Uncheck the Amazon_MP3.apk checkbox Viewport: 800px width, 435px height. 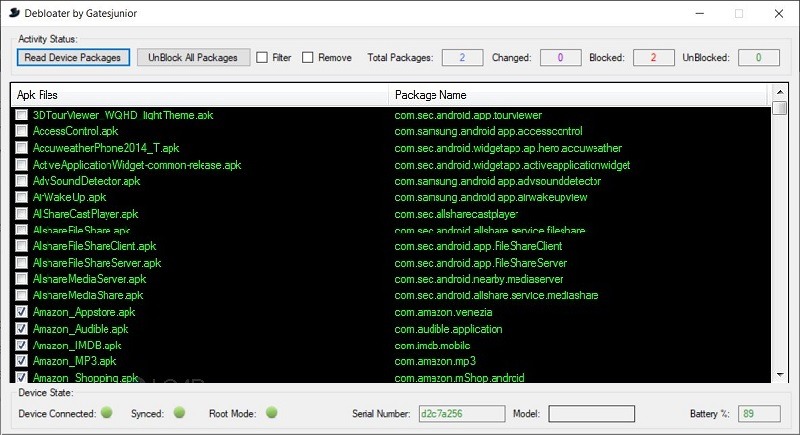tap(21, 361)
